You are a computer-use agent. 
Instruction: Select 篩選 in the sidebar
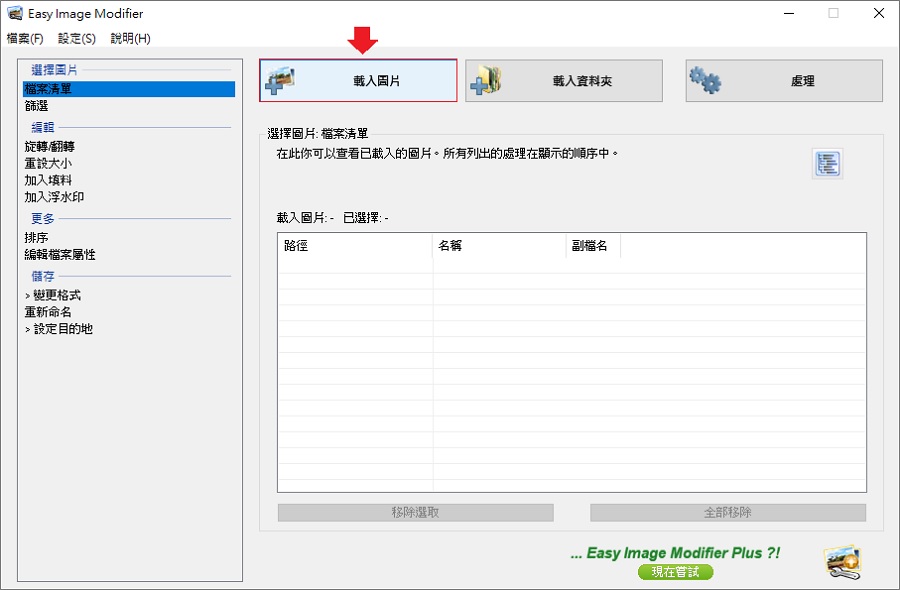[36, 106]
